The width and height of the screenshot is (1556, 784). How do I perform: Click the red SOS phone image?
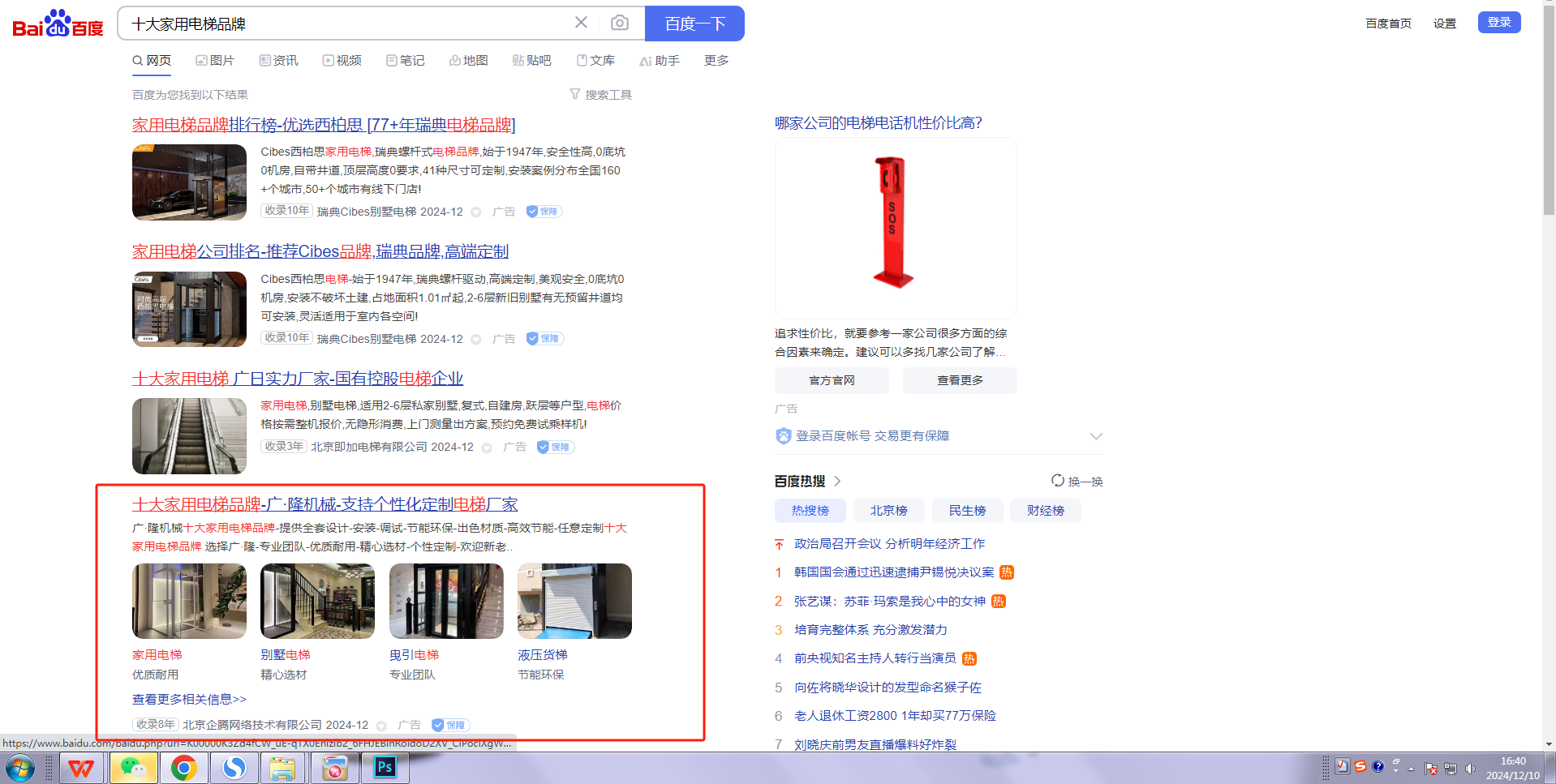pos(893,223)
